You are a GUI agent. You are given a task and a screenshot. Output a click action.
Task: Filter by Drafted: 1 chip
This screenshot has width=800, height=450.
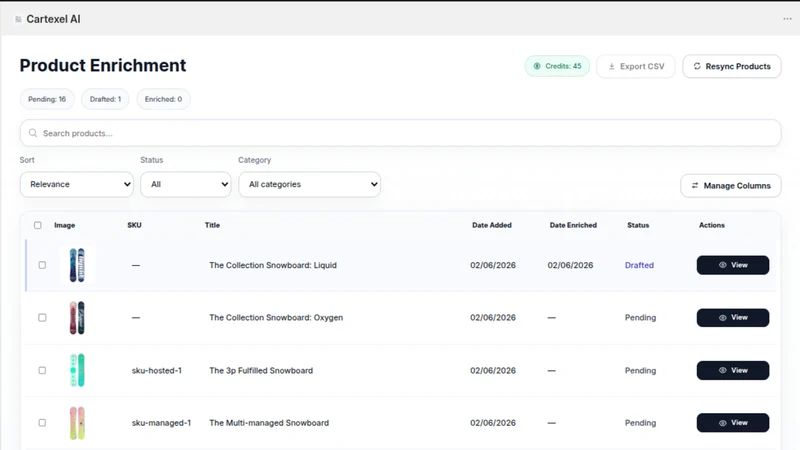(105, 99)
